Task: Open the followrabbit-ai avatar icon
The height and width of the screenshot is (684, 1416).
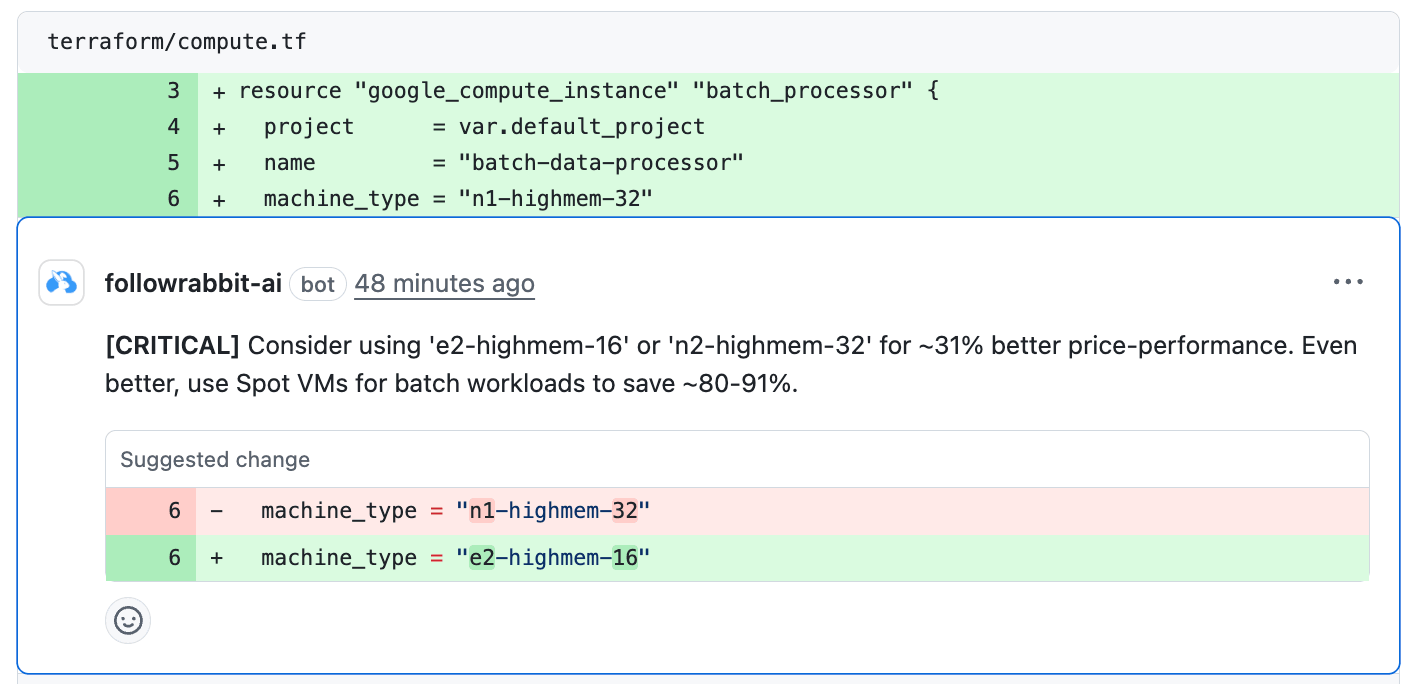Action: coord(61,283)
